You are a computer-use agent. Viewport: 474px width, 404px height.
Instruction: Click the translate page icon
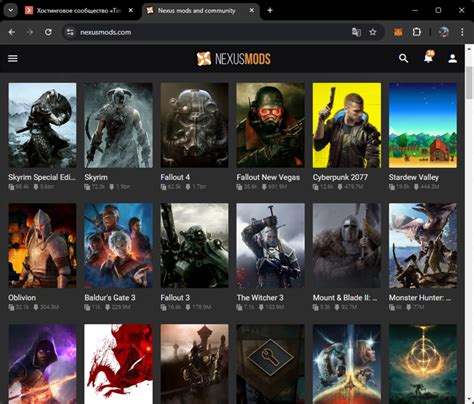point(356,32)
